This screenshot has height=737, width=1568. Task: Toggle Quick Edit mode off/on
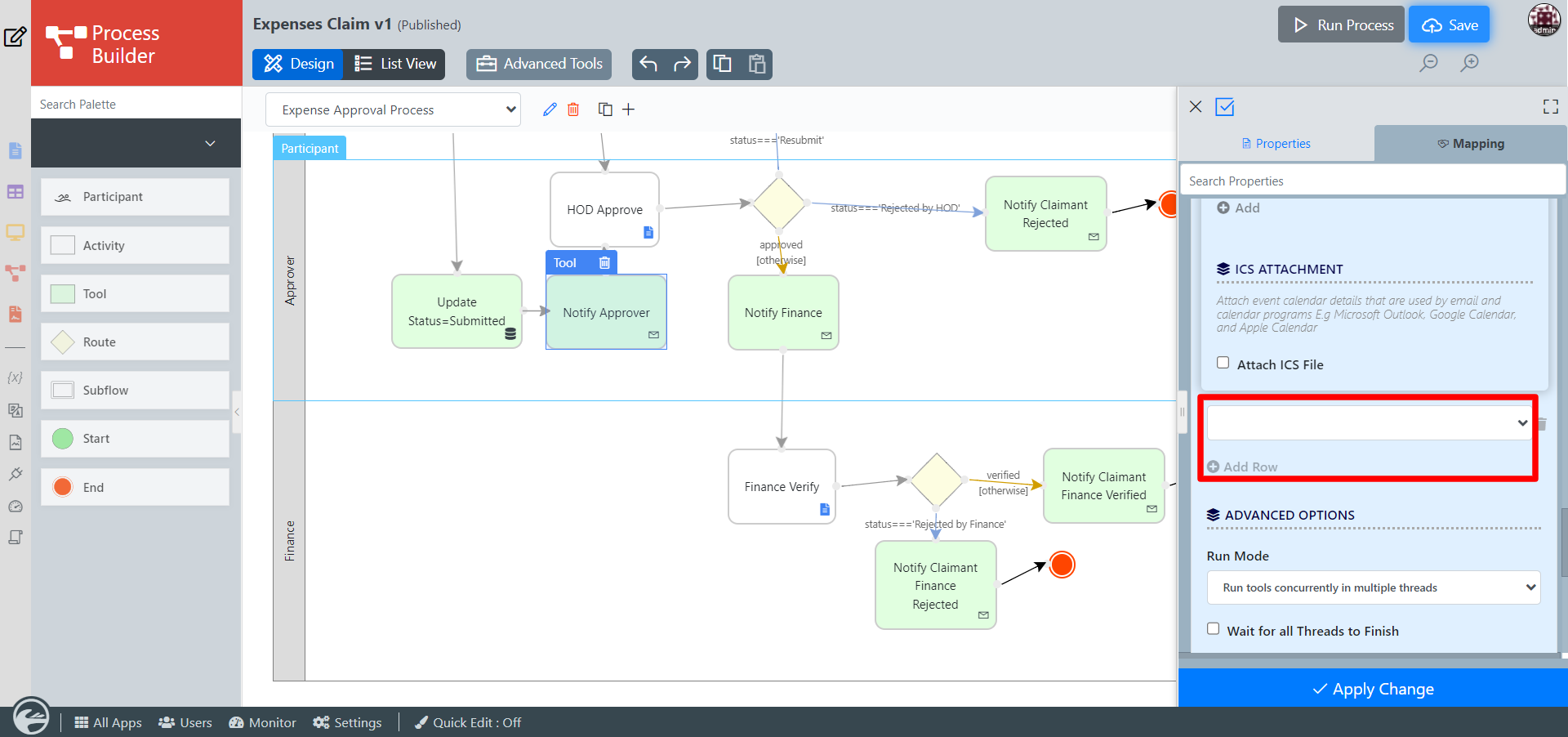[x=468, y=722]
